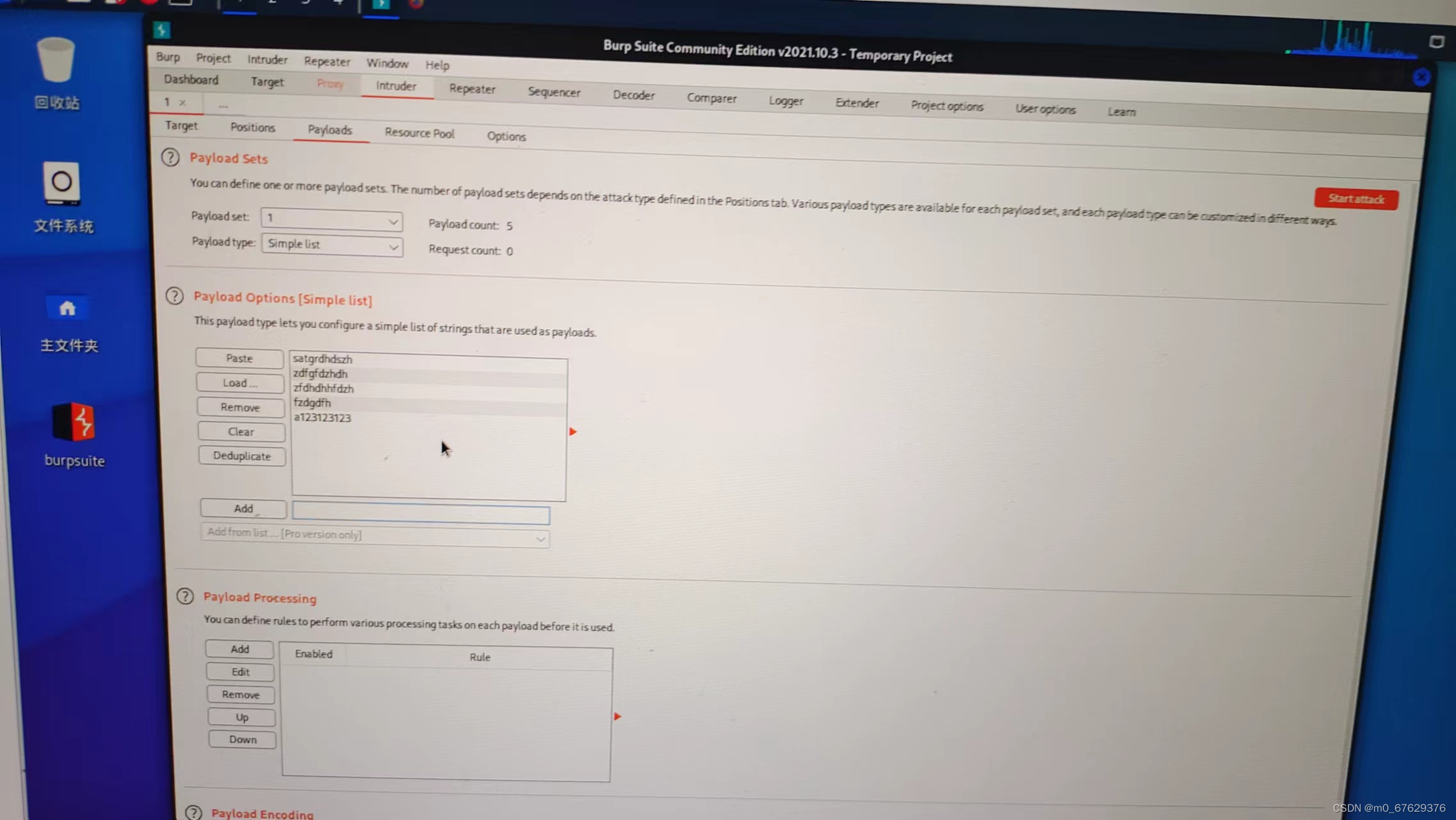
Task: Select payload a123123123 in the list
Action: (x=323, y=418)
